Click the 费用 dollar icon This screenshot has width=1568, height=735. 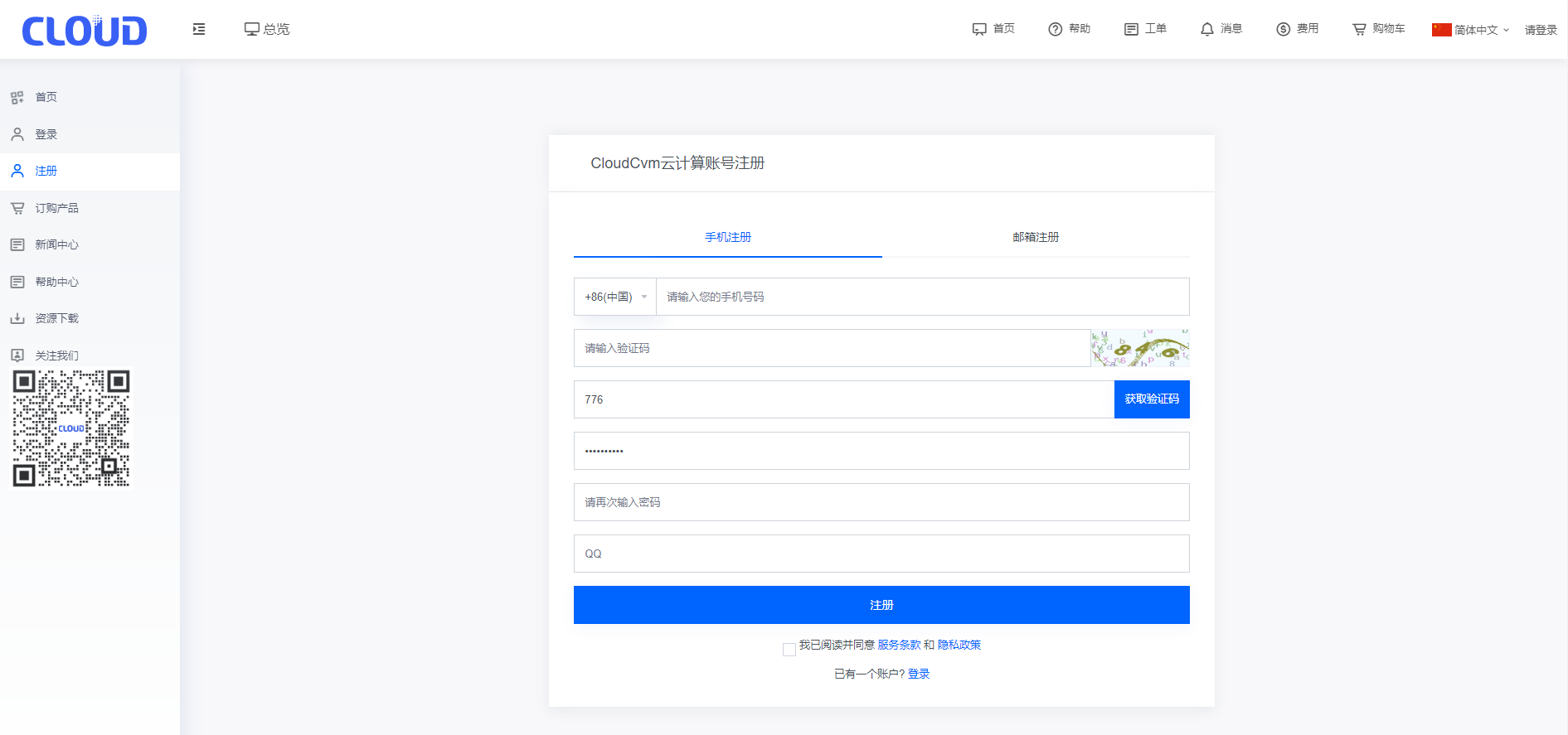click(1284, 29)
